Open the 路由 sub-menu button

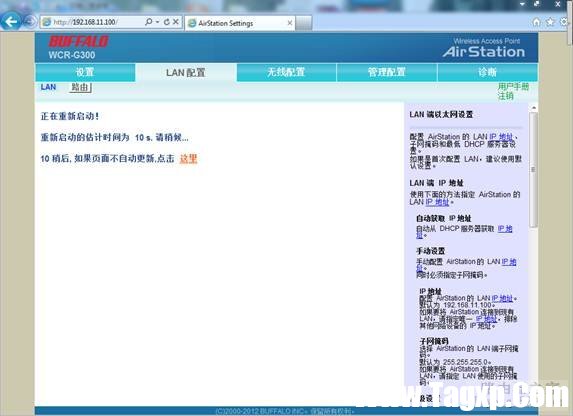coord(80,87)
